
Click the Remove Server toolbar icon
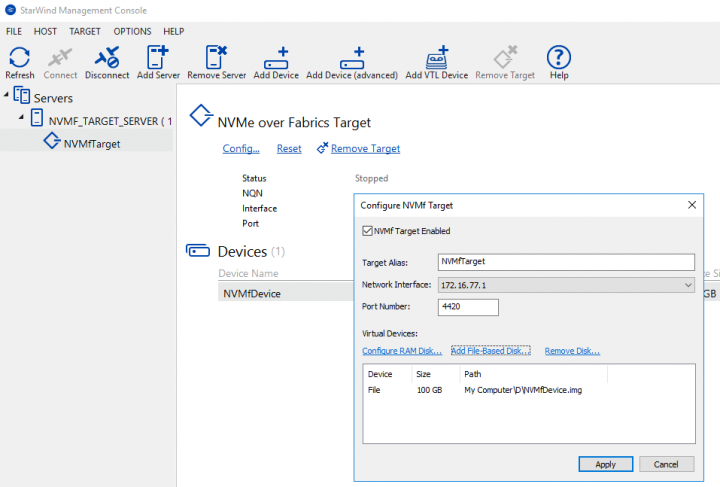point(216,57)
